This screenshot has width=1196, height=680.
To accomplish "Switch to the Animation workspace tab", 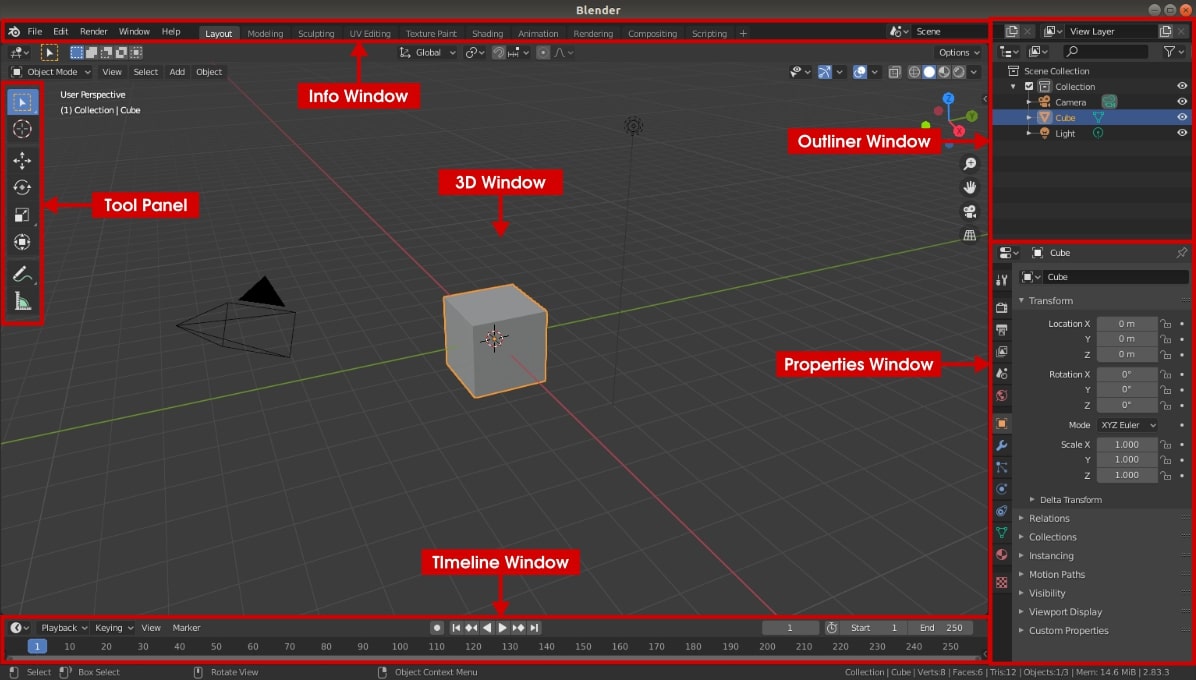I will point(538,34).
